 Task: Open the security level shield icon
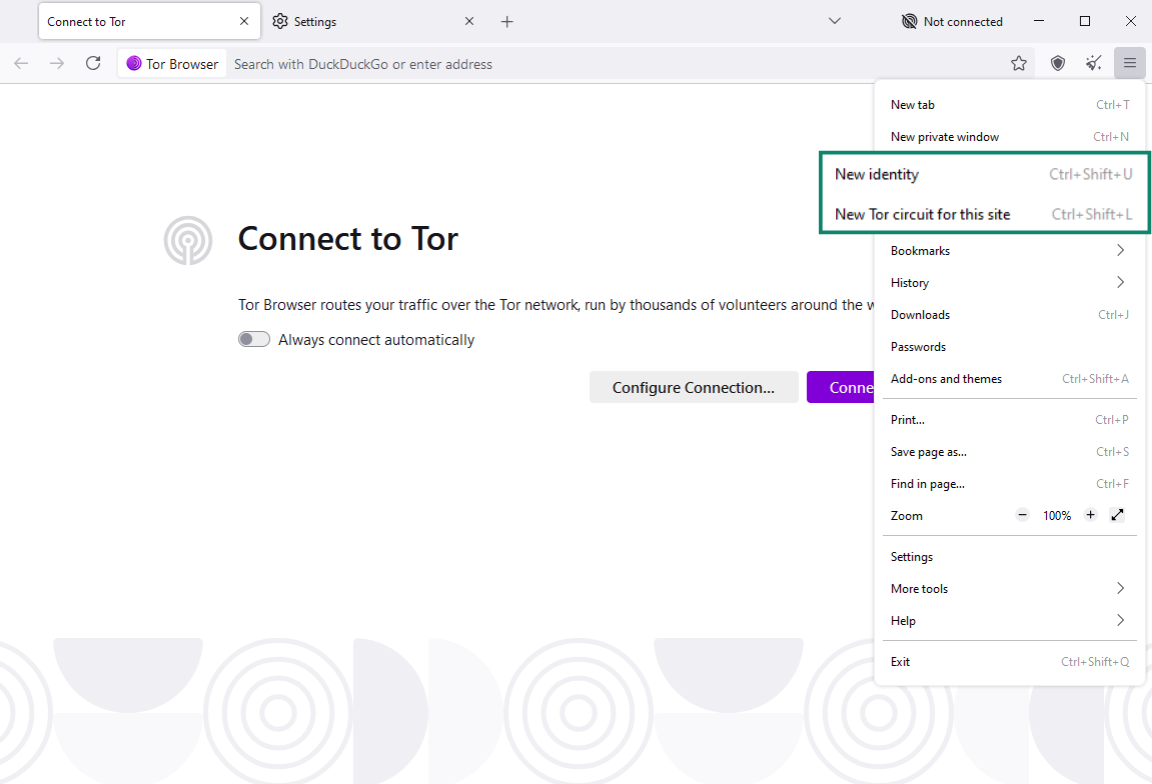tap(1057, 62)
